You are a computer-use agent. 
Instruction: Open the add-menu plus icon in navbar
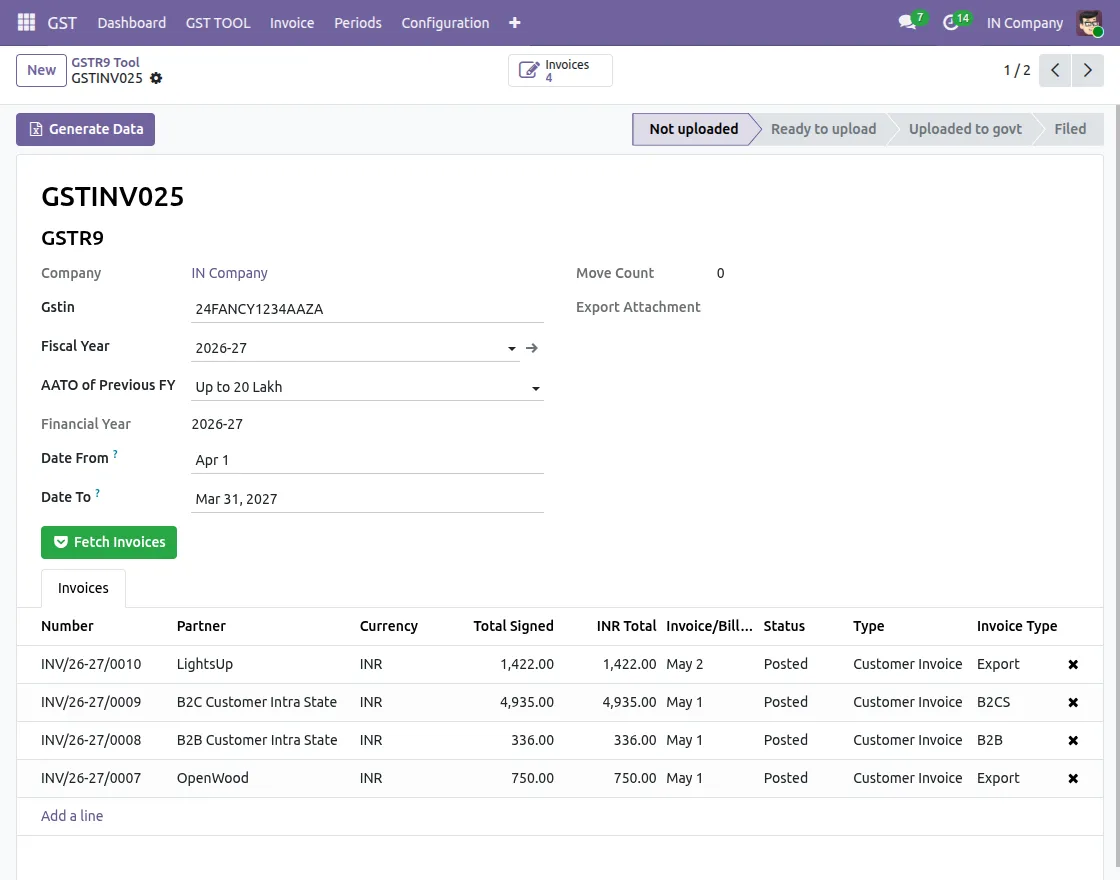[514, 23]
